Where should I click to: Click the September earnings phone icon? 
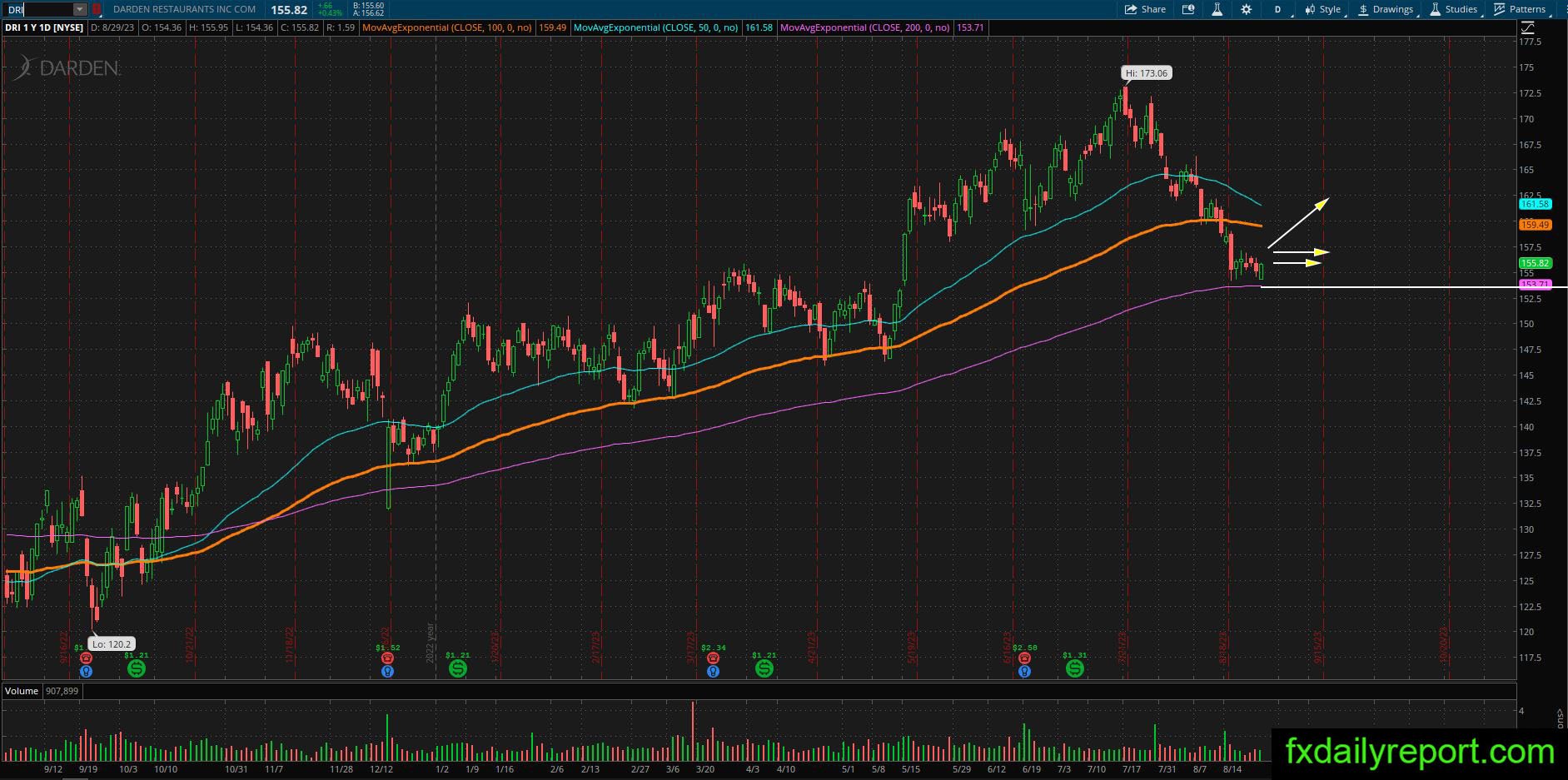tap(86, 658)
